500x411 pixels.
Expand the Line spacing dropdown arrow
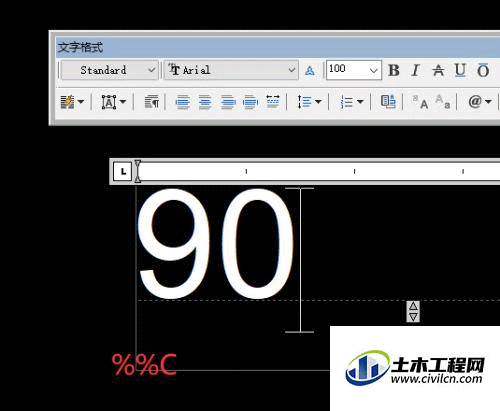[x=318, y=101]
